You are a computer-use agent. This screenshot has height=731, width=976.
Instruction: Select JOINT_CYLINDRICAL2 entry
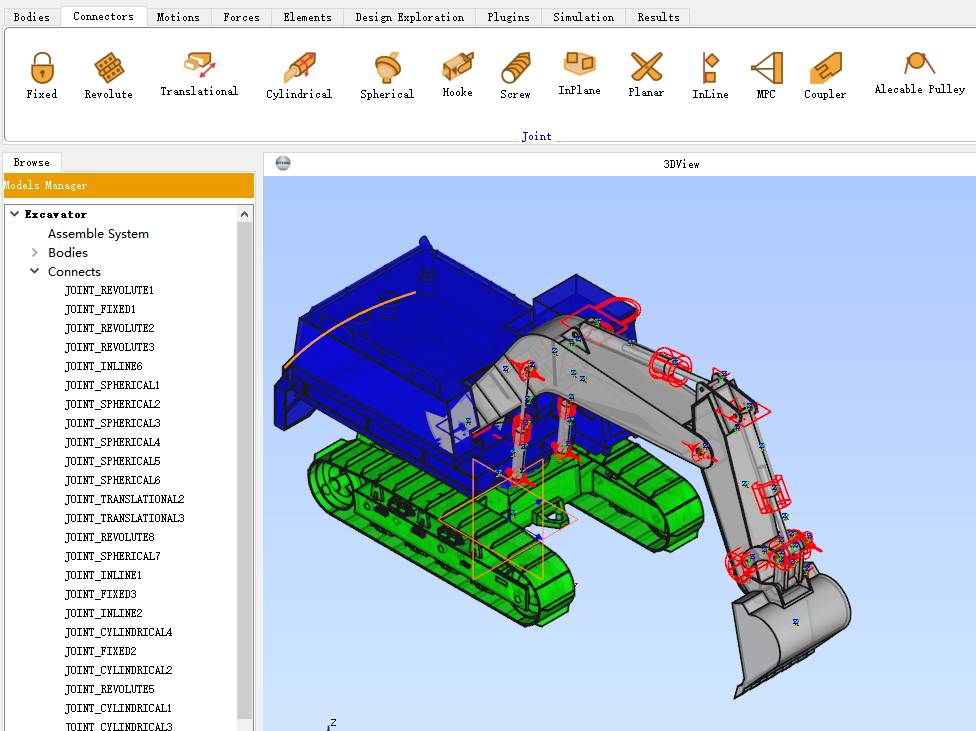(x=119, y=670)
